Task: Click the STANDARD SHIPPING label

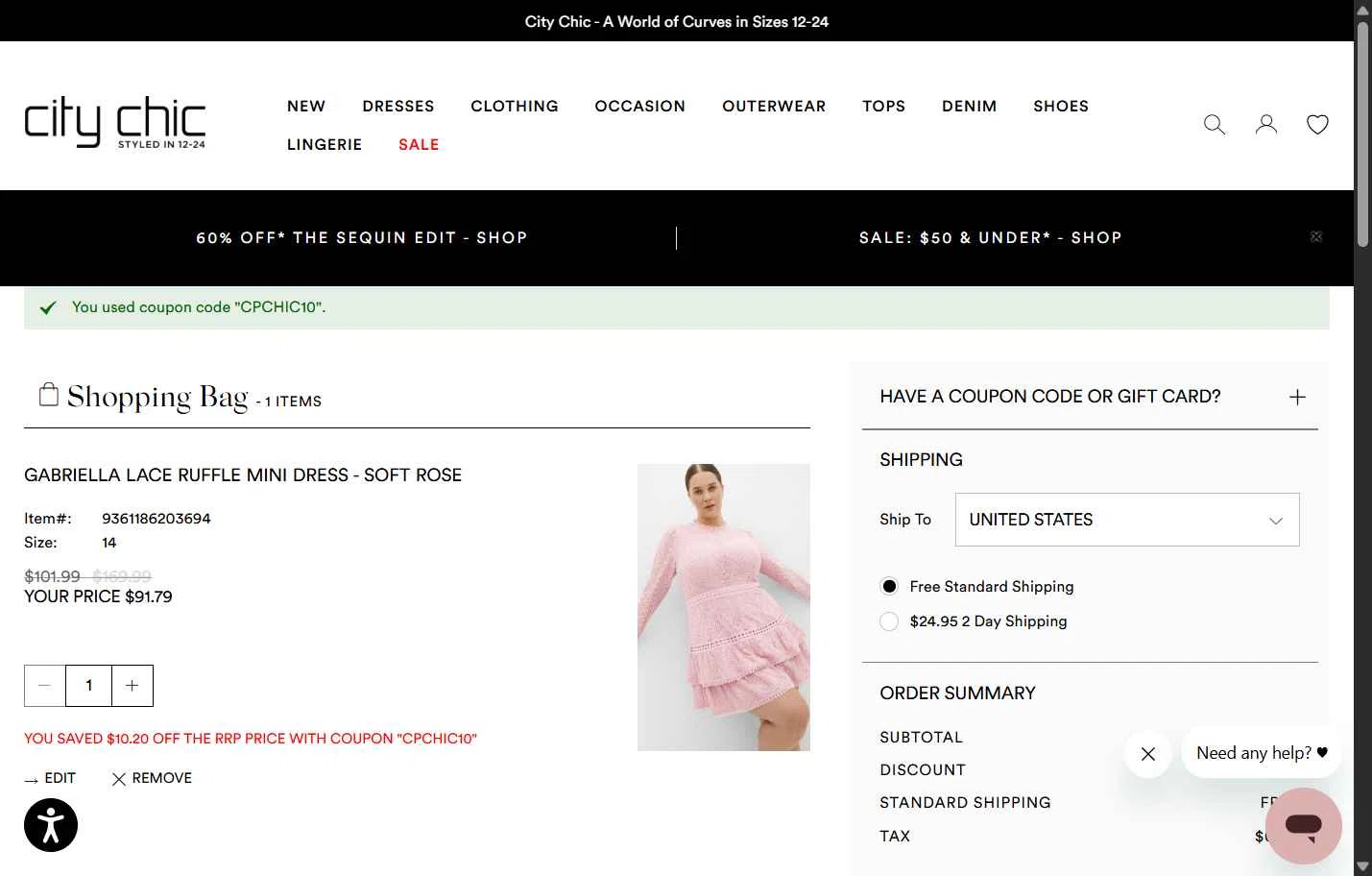Action: click(x=965, y=803)
